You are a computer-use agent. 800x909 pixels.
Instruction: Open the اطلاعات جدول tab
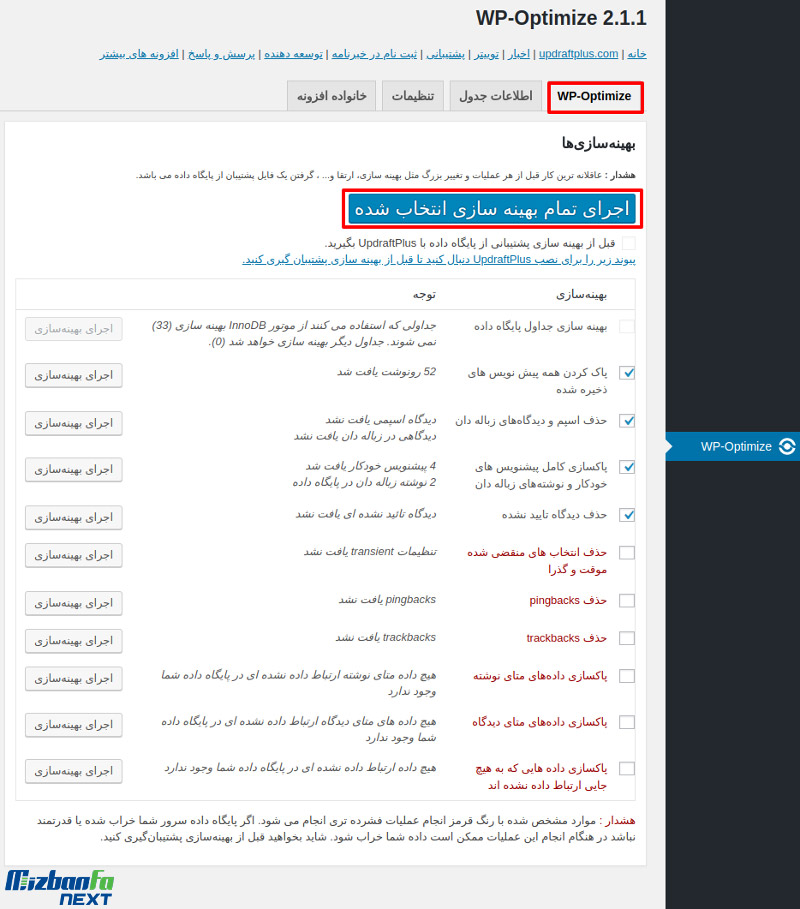496,96
